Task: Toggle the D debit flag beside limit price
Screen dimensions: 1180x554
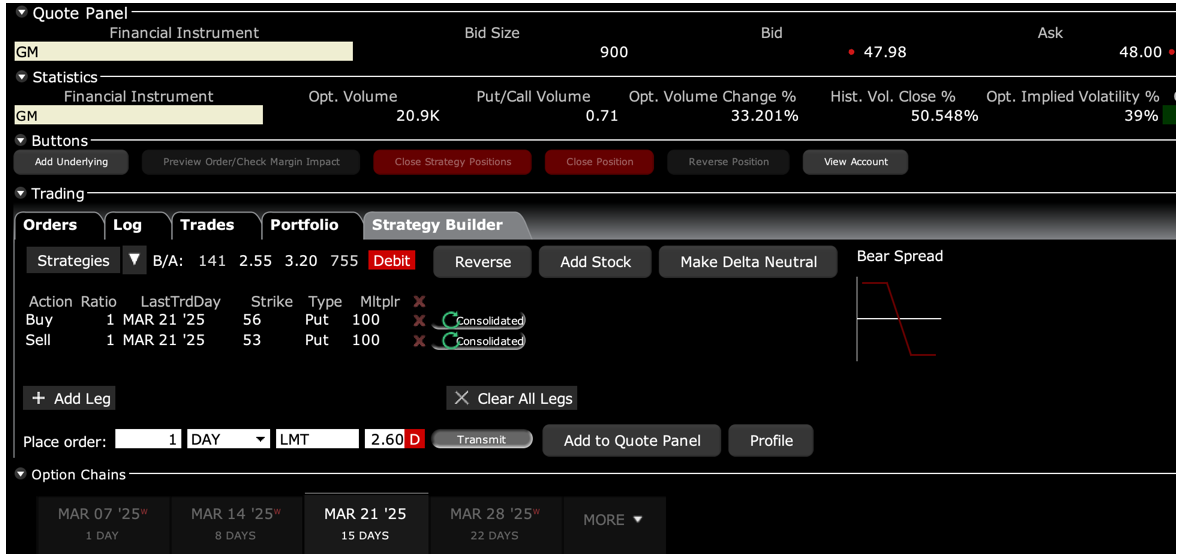Action: (x=414, y=440)
